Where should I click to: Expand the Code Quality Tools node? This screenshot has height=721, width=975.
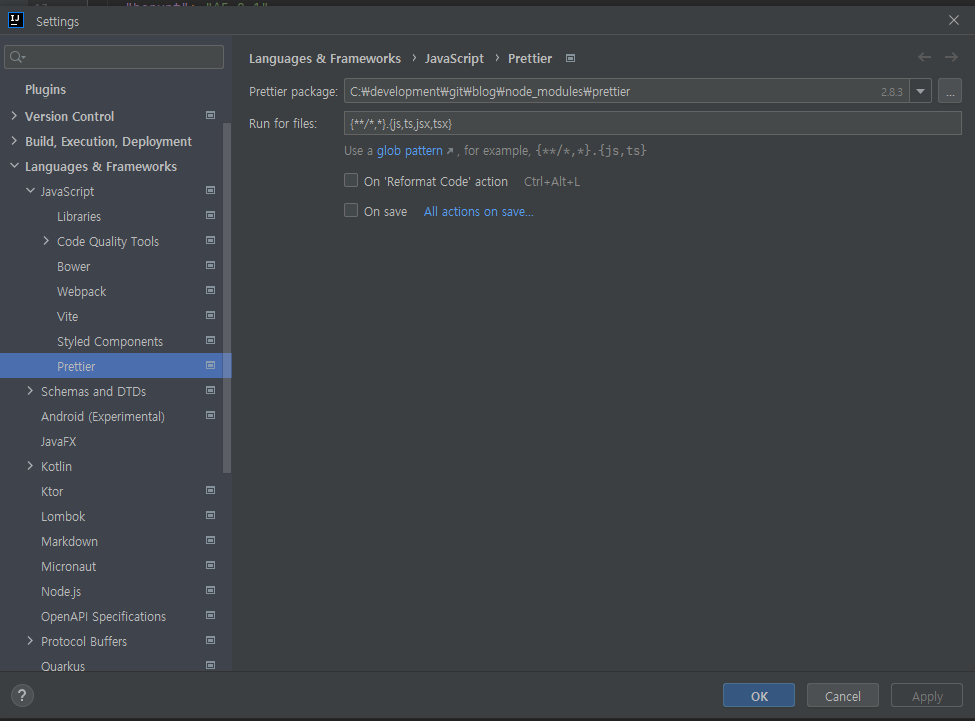[46, 241]
